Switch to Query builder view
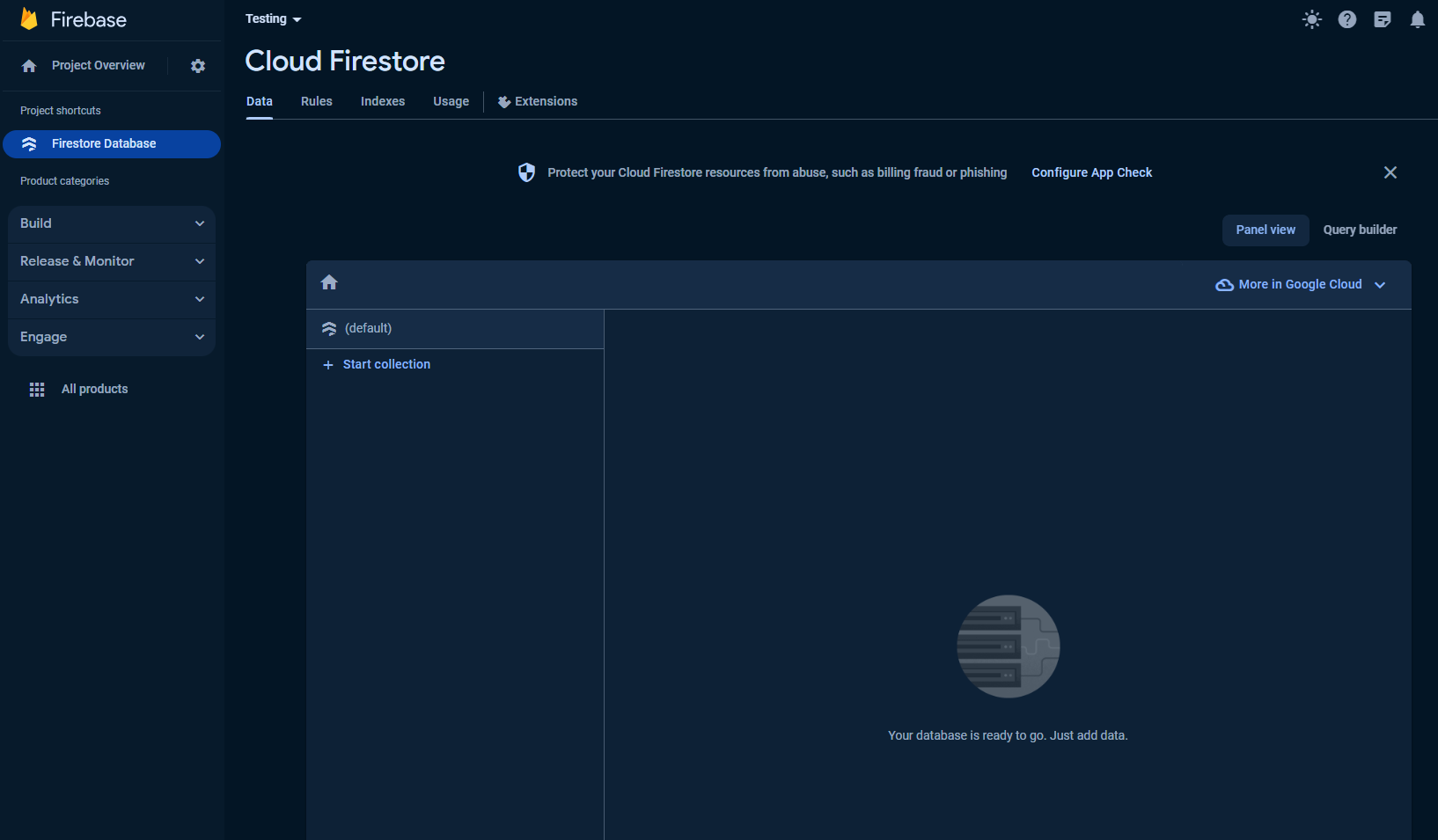1438x840 pixels. click(x=1361, y=230)
